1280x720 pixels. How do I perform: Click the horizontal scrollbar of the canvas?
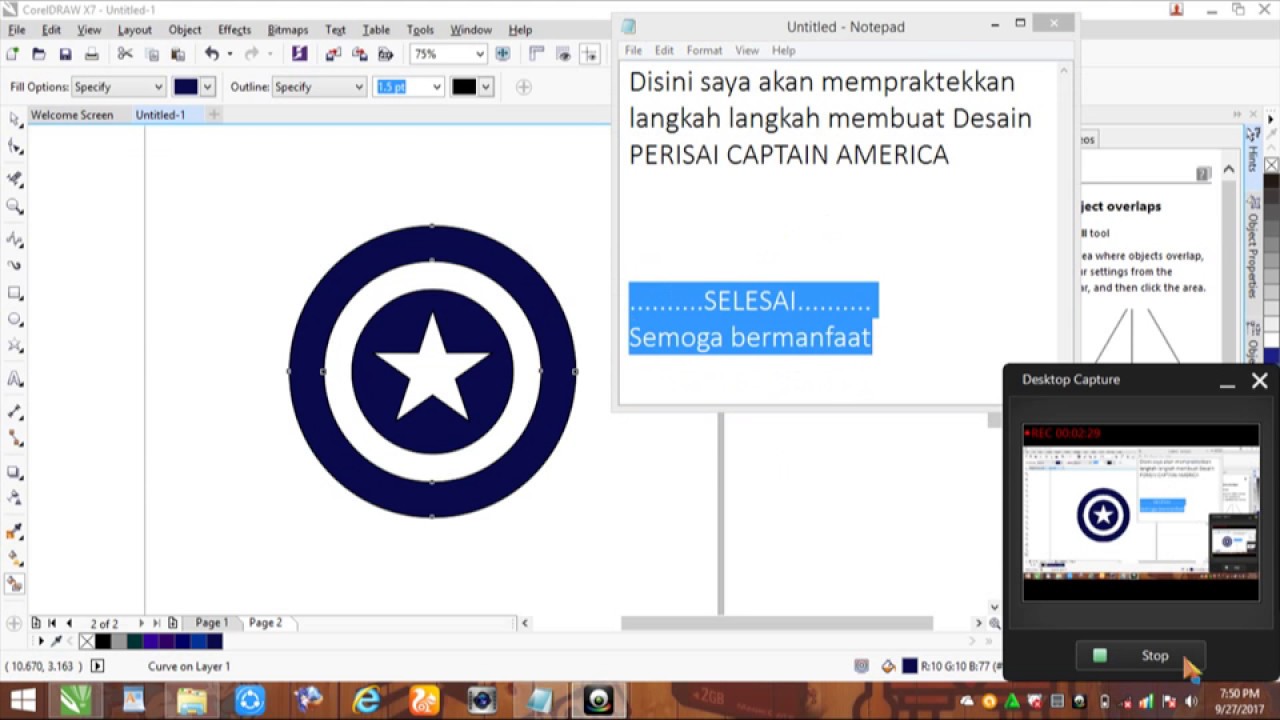point(776,623)
